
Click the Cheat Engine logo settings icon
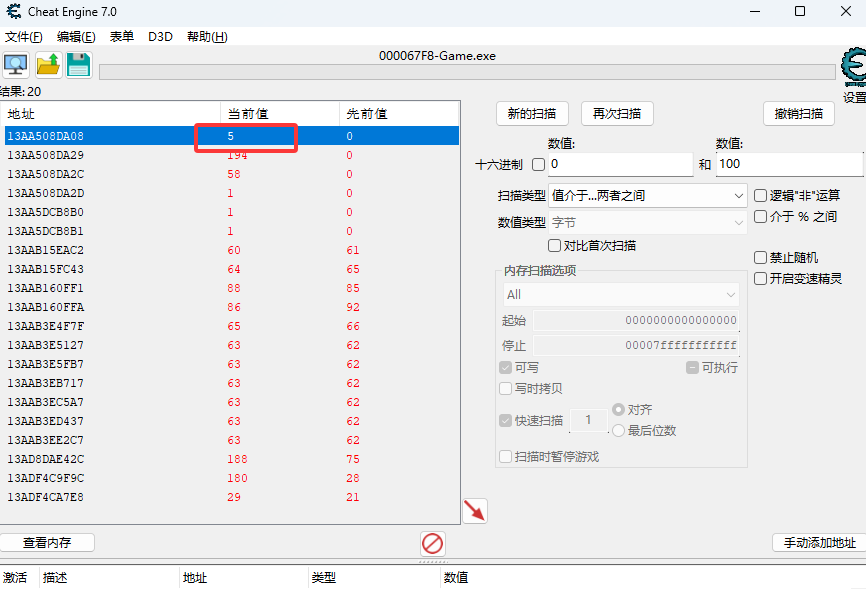click(x=854, y=67)
